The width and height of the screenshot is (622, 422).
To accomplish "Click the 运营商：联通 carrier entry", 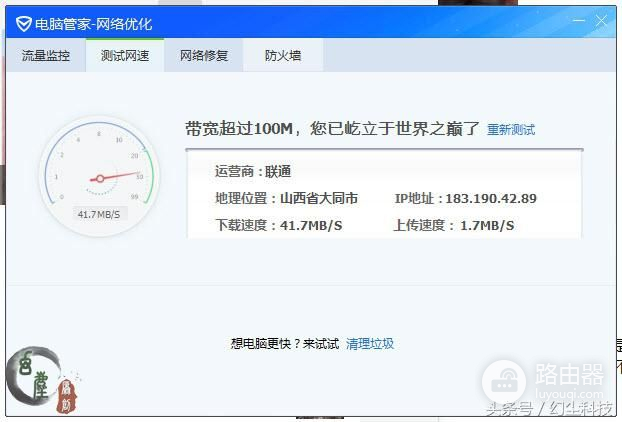I will coord(253,172).
